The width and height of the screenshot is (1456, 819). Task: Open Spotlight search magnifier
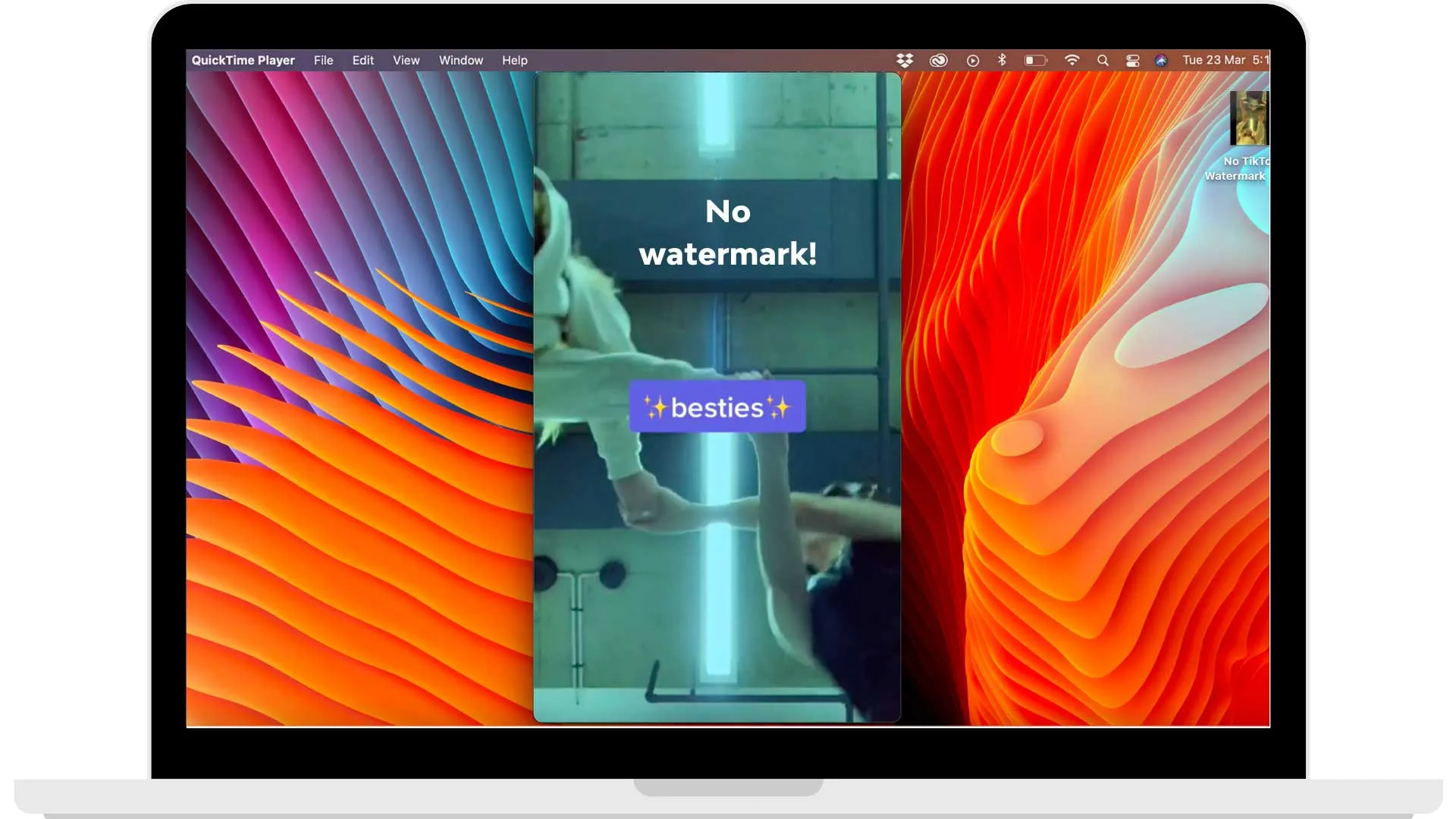click(x=1103, y=61)
